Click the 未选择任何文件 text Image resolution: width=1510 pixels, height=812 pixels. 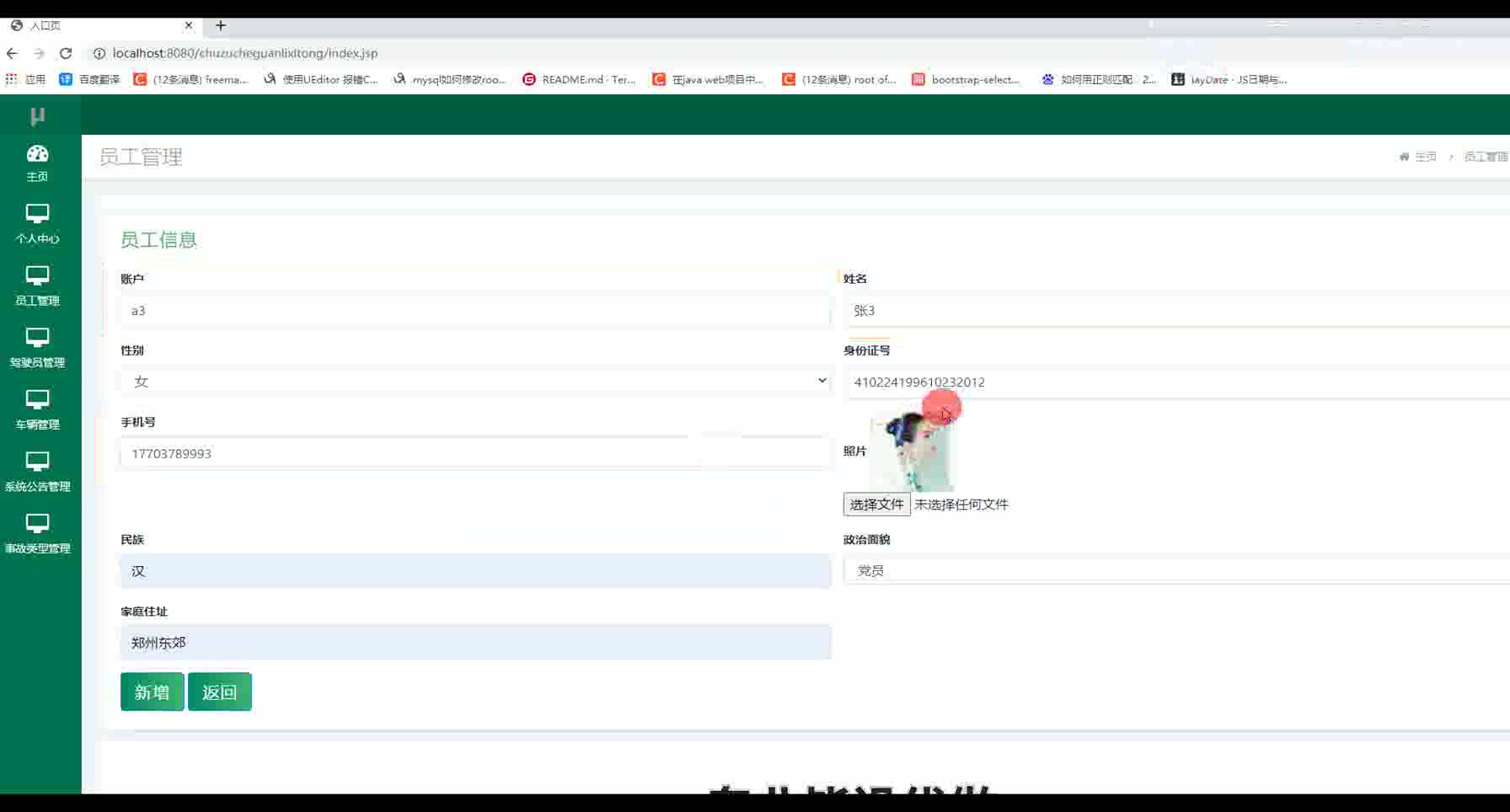coord(961,505)
